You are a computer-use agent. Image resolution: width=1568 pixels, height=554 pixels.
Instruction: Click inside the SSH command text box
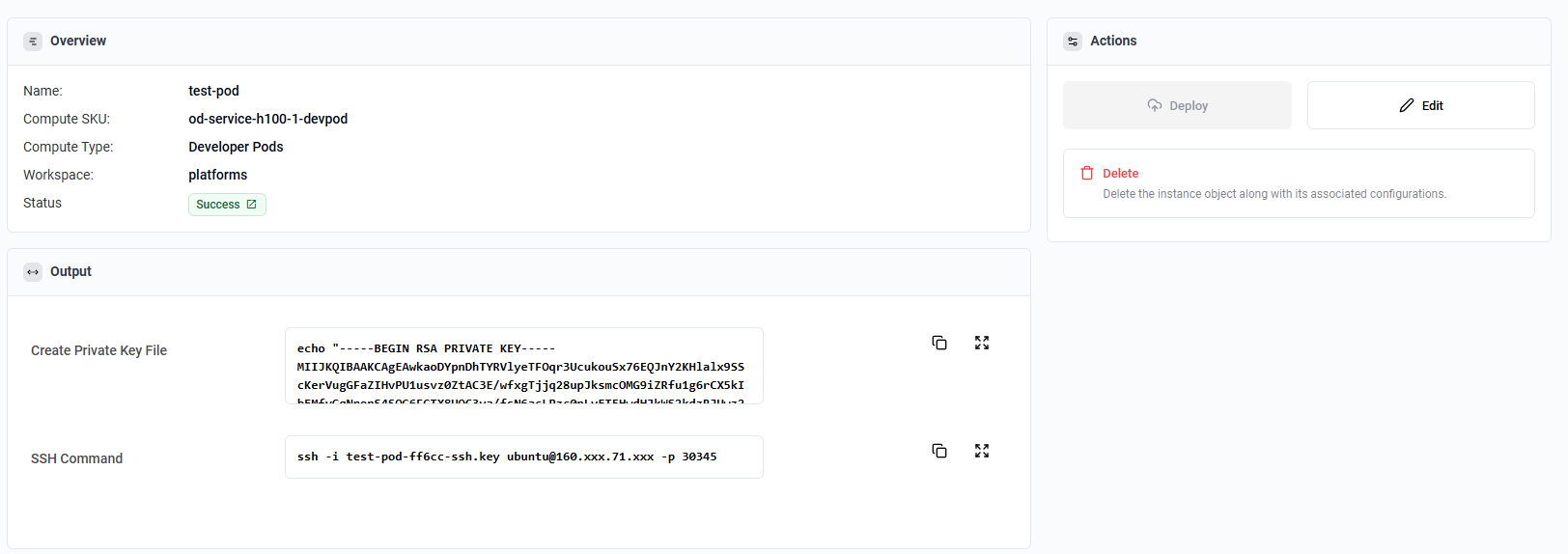click(524, 457)
